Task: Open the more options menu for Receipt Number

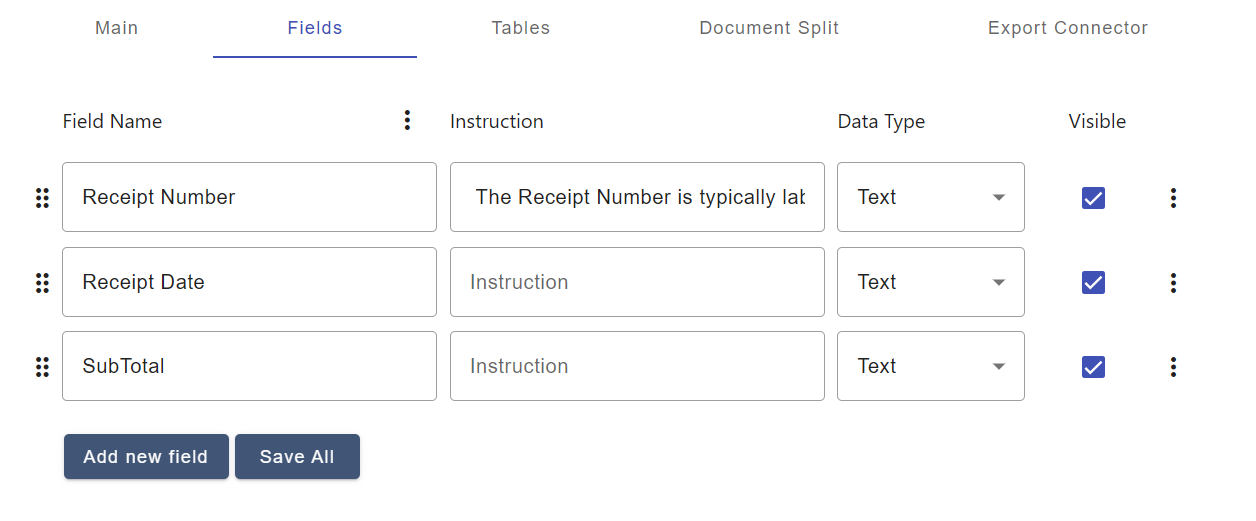Action: 1173,198
